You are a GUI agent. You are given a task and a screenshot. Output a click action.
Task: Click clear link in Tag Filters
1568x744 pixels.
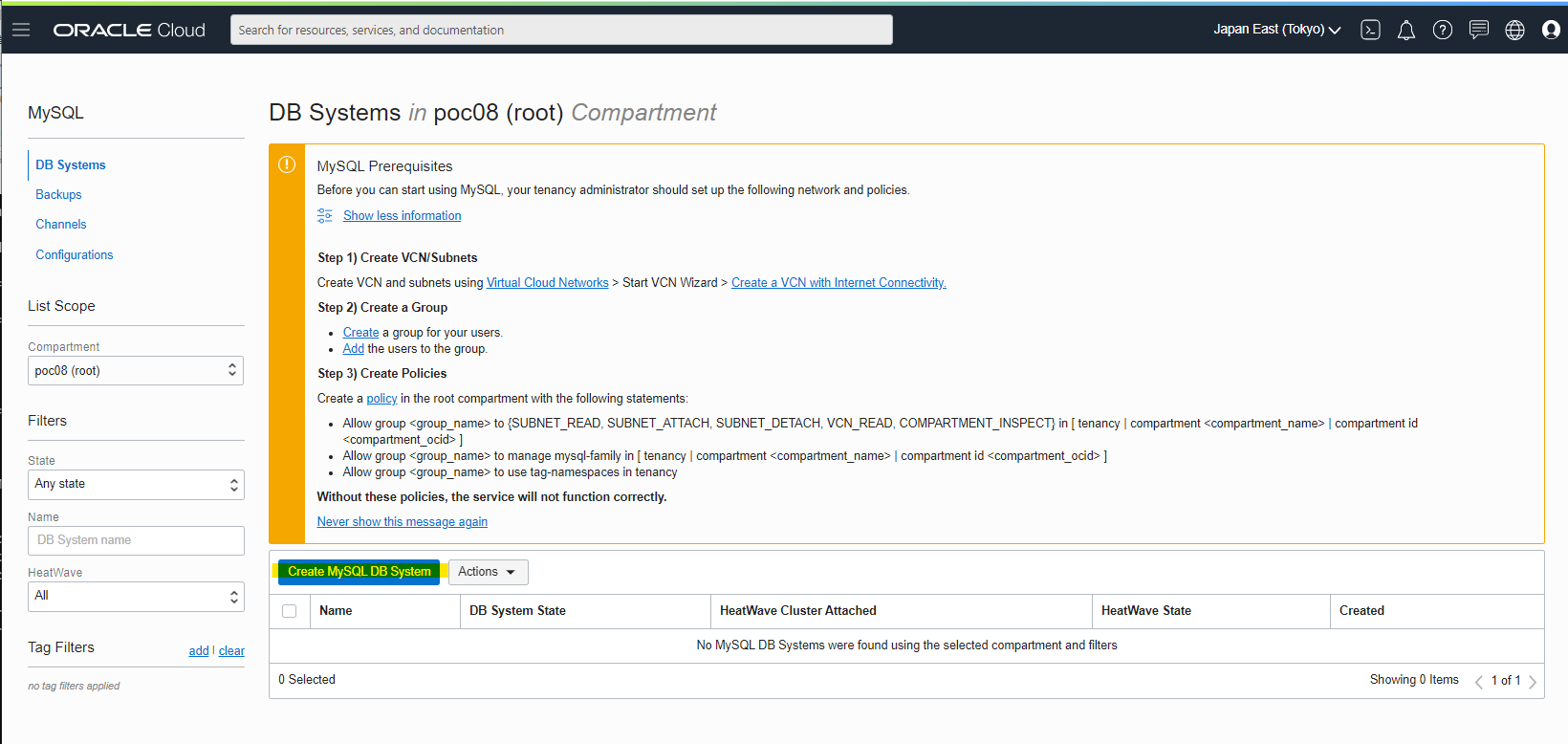pyautogui.click(x=231, y=651)
